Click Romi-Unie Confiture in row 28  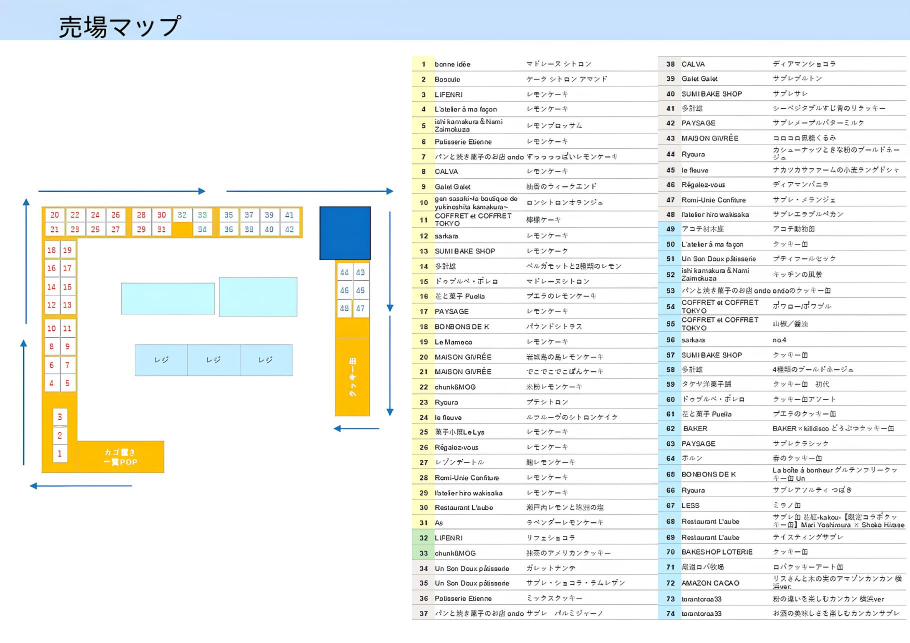(467, 478)
